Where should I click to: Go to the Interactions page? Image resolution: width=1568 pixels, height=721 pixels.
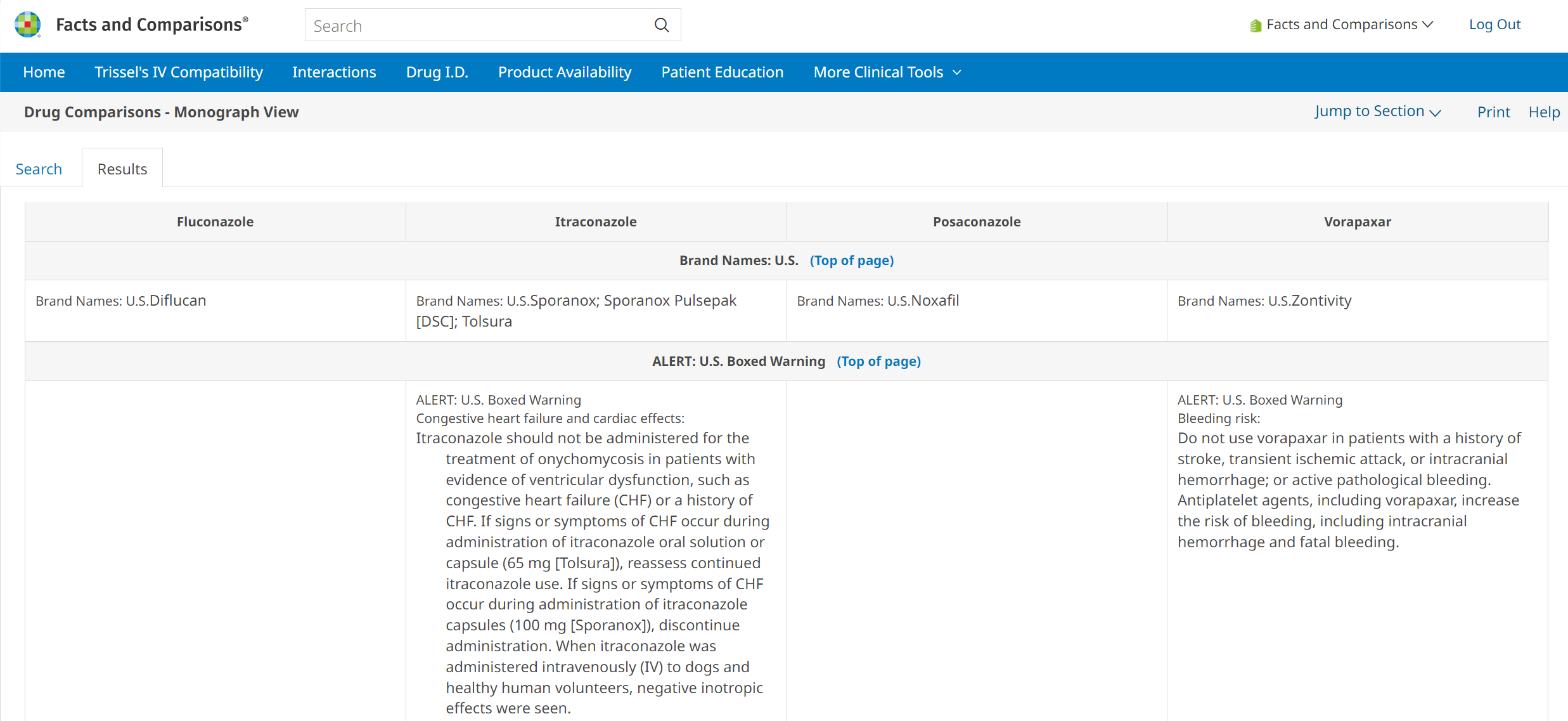tap(334, 72)
